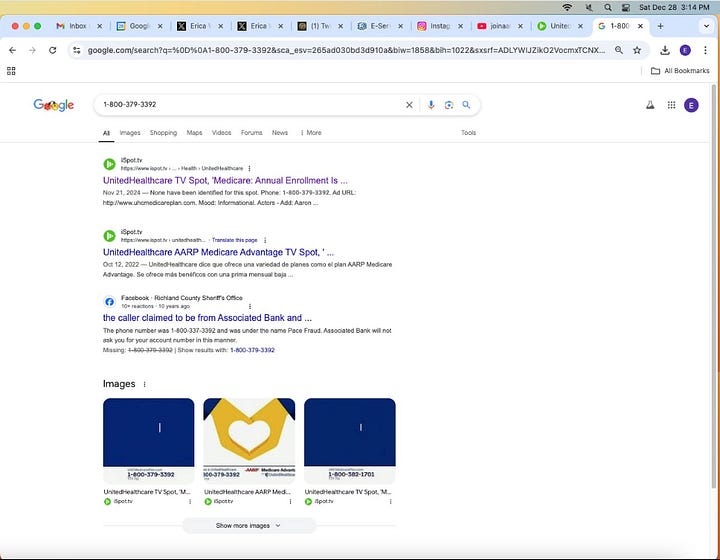Image resolution: width=720 pixels, height=560 pixels.
Task: Expand the More search filters menu
Action: [311, 133]
